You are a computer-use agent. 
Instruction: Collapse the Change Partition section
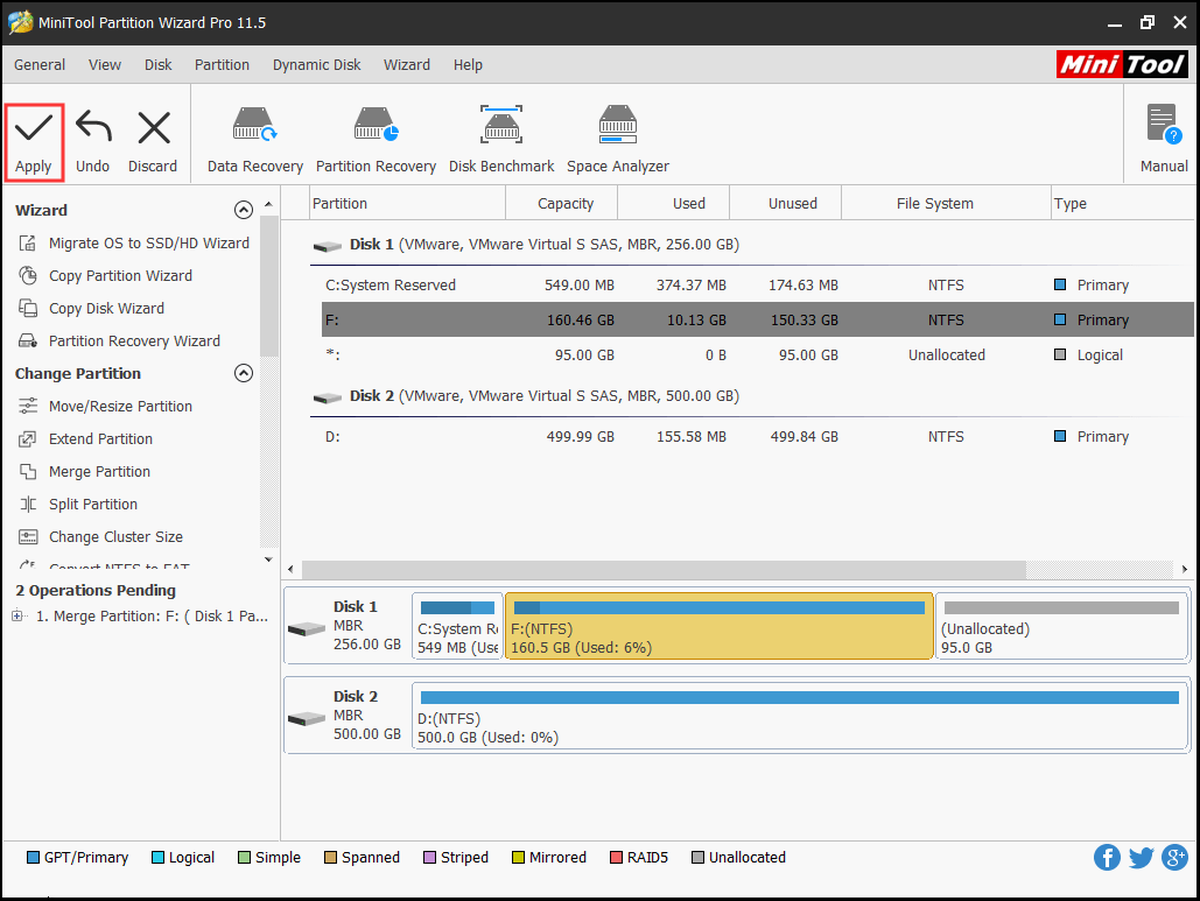[243, 373]
